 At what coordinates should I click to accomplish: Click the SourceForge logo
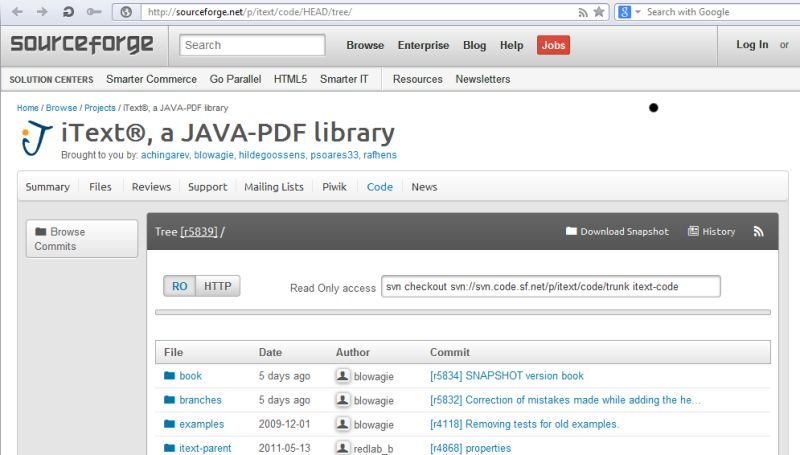[82, 44]
